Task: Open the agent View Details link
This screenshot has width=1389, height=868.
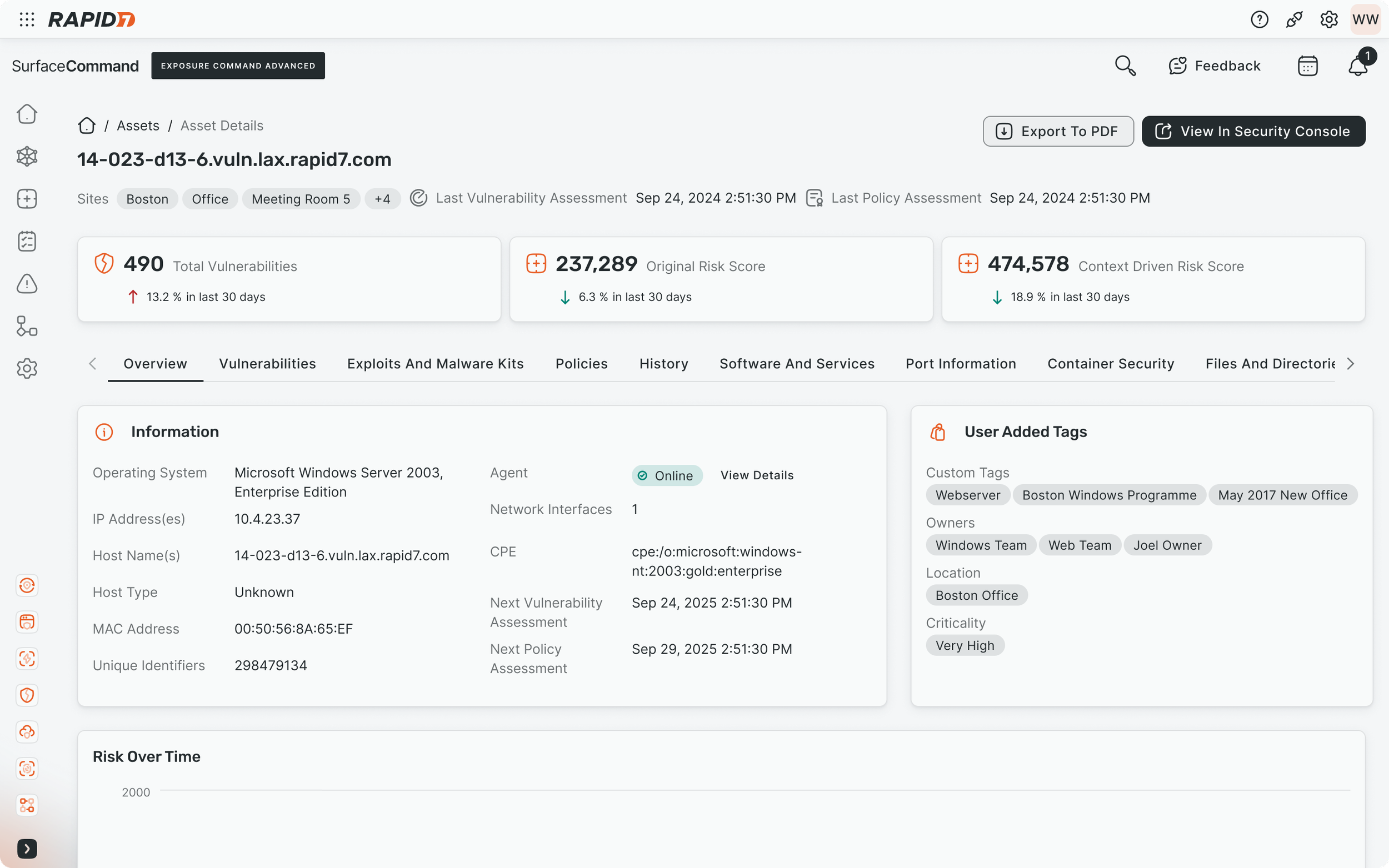Action: tap(757, 475)
